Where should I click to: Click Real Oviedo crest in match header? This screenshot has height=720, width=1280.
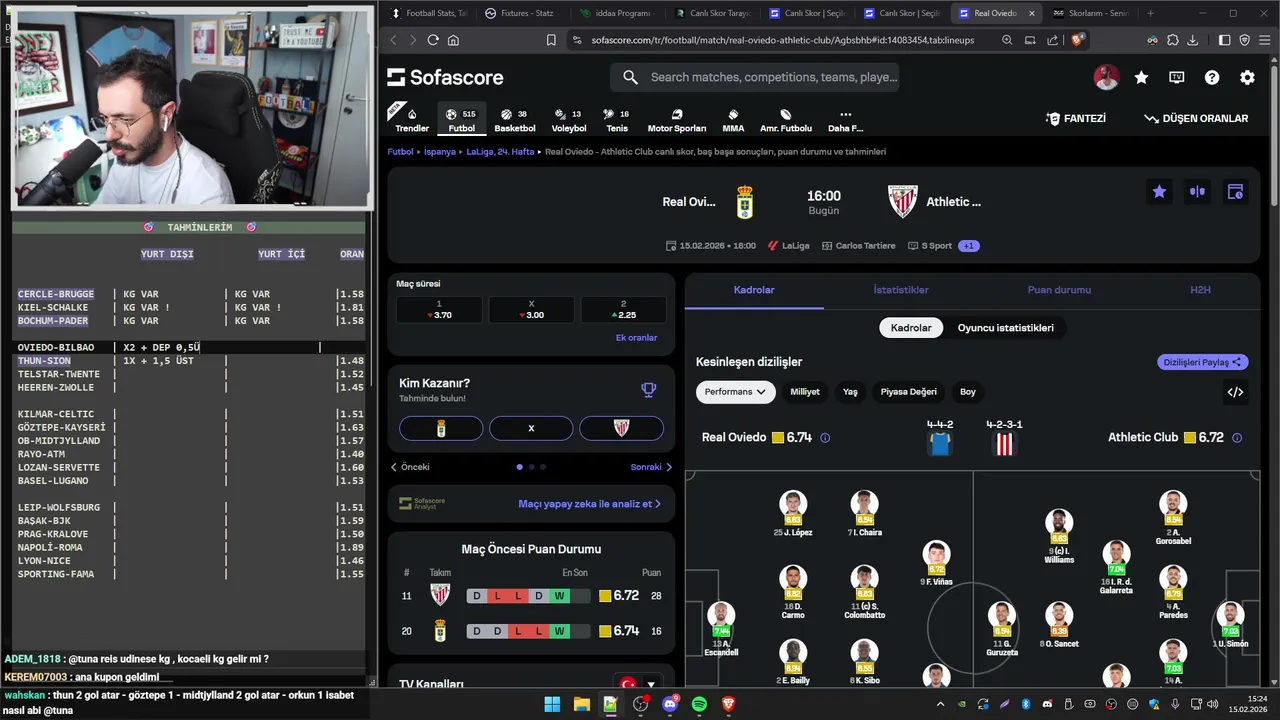point(744,202)
